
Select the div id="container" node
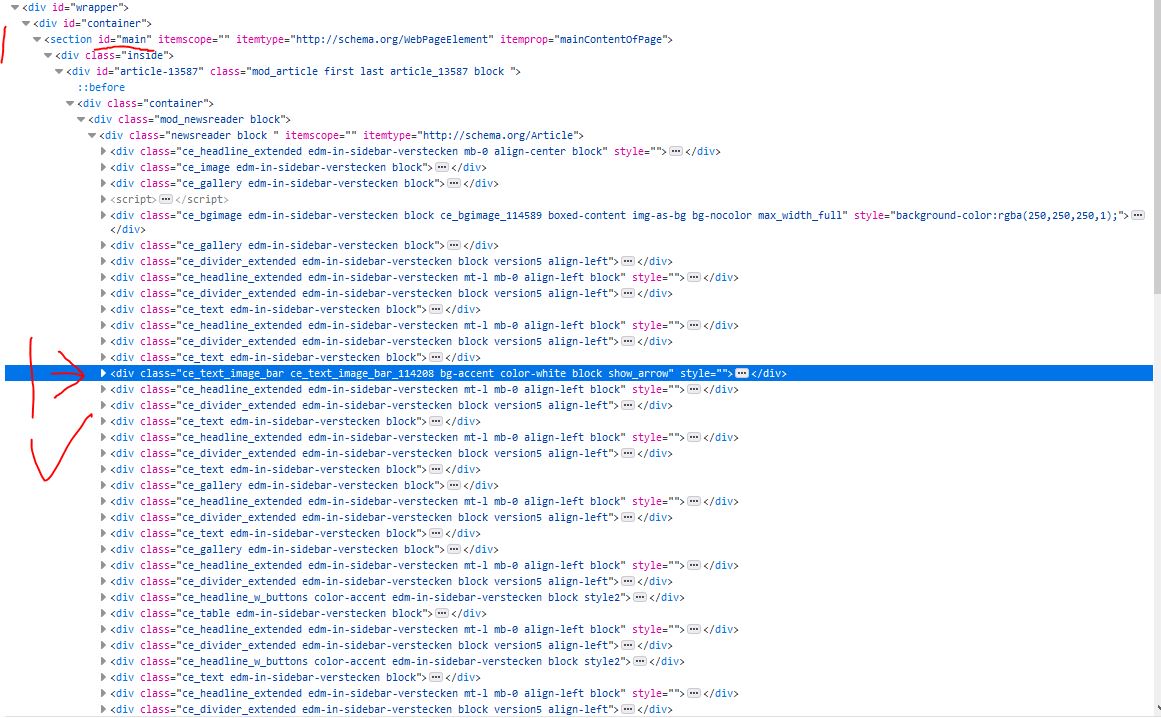coord(92,24)
